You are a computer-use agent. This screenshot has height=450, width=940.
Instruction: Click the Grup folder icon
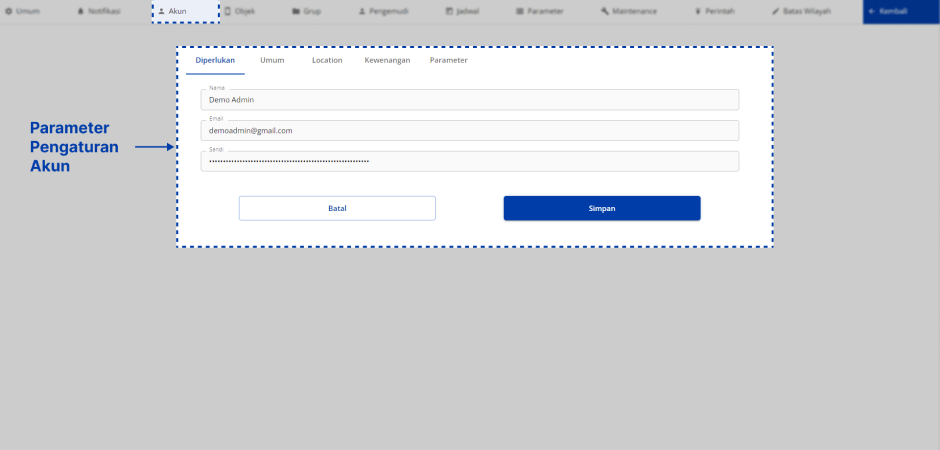pos(296,11)
